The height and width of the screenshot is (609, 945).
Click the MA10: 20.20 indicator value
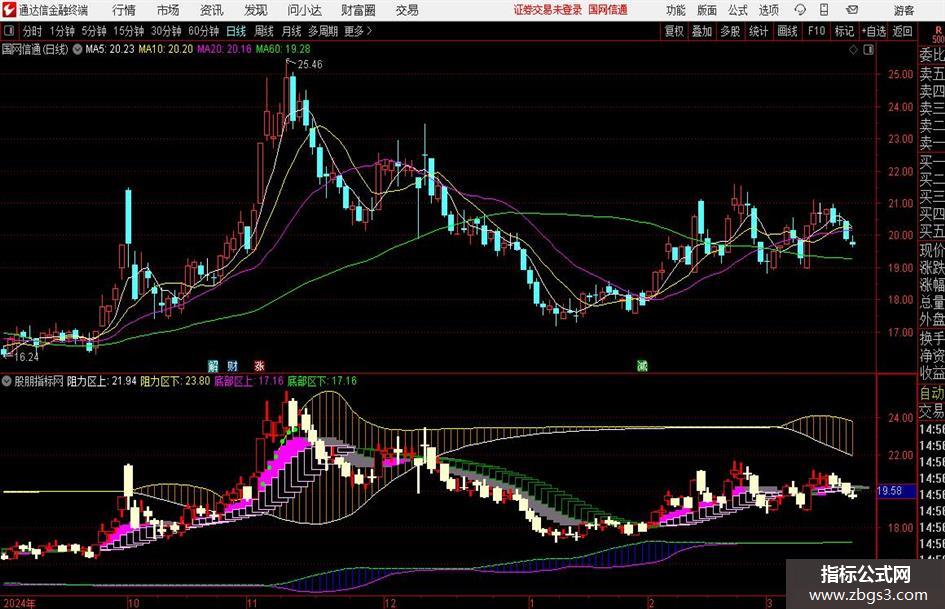pyautogui.click(x=166, y=49)
